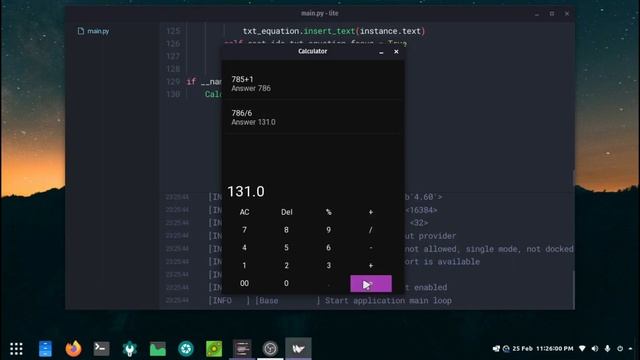This screenshot has width=640, height=360.
Task: Click the Calculator window title bar
Action: coord(313,51)
